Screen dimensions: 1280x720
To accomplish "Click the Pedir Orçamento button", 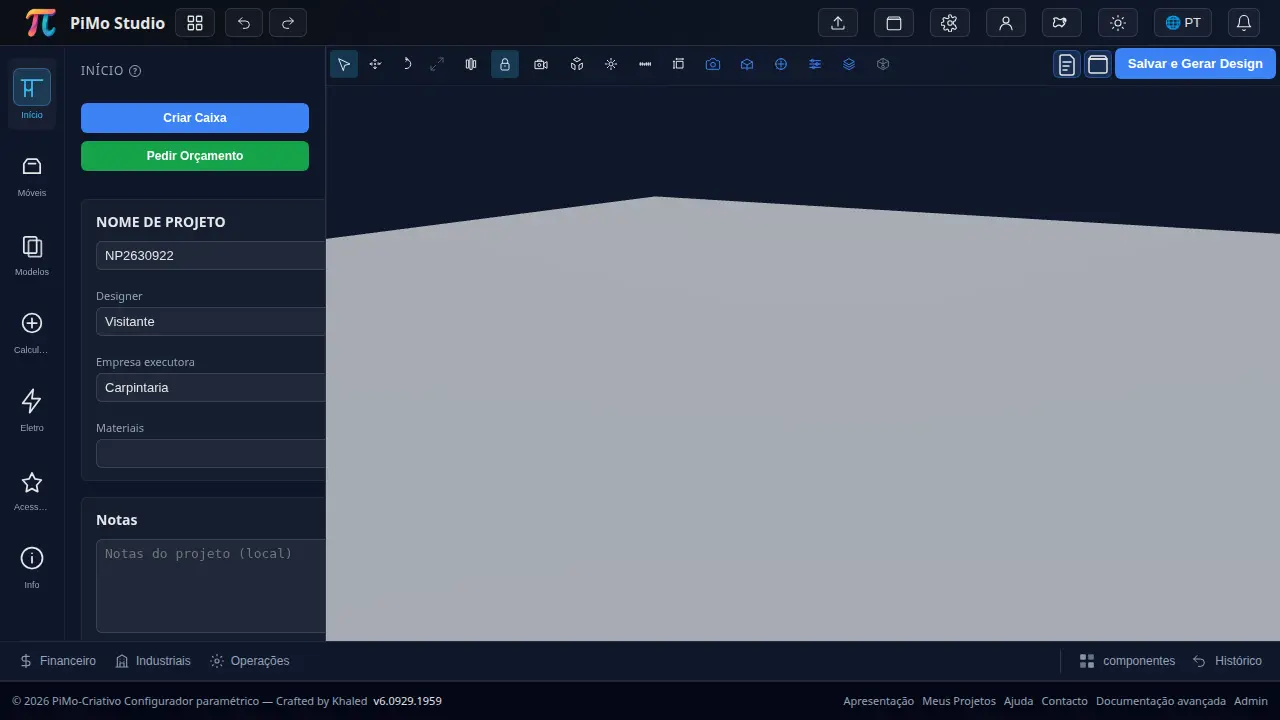I will (x=195, y=156).
